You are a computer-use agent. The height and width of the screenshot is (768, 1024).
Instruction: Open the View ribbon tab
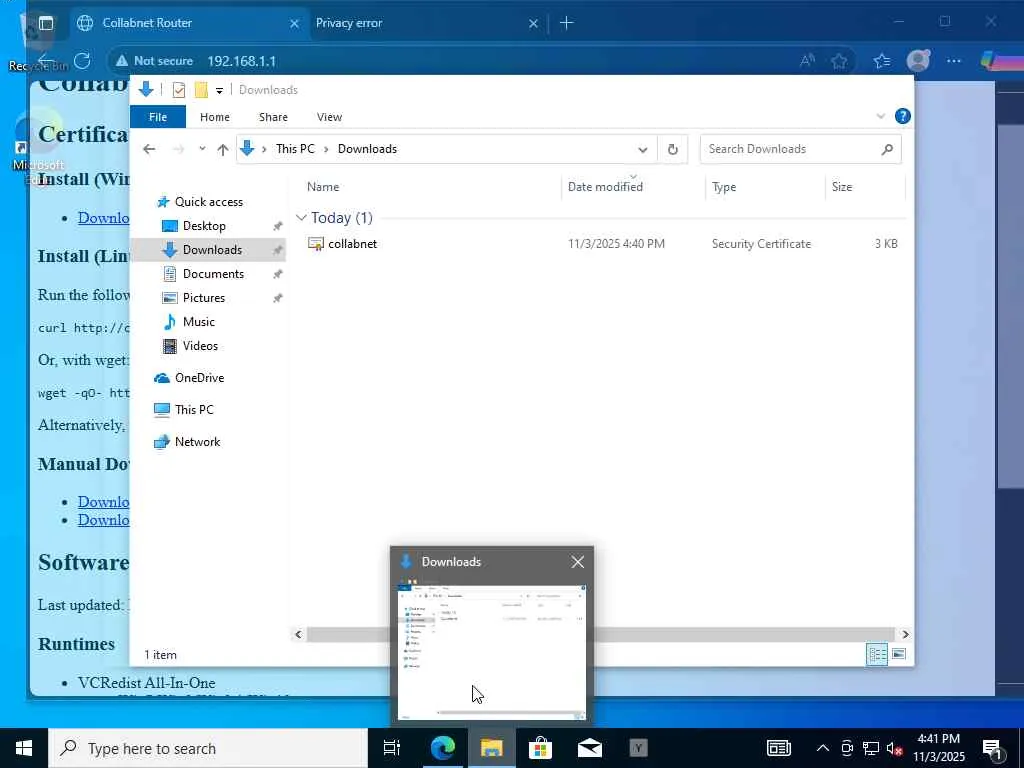(x=329, y=117)
